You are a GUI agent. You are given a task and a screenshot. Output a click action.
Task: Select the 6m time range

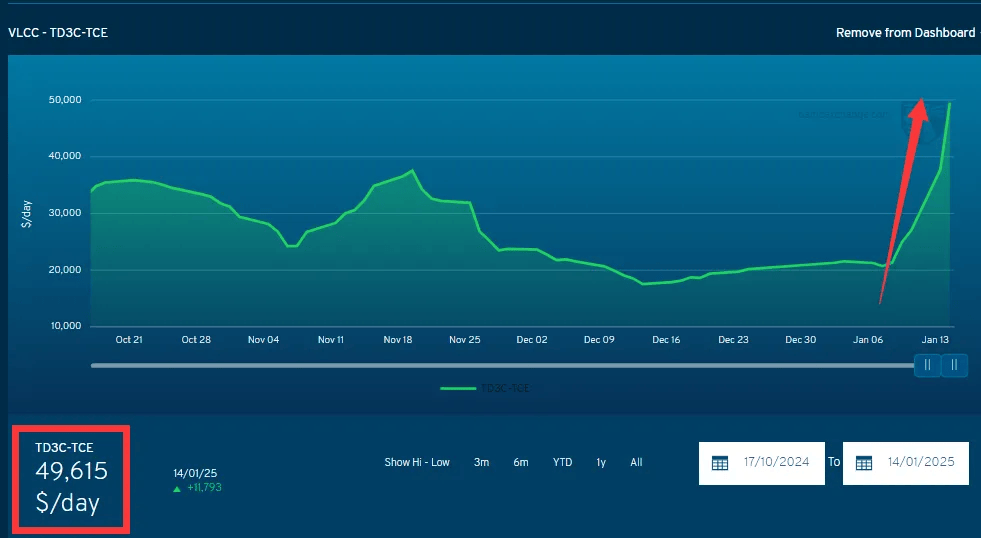click(521, 462)
